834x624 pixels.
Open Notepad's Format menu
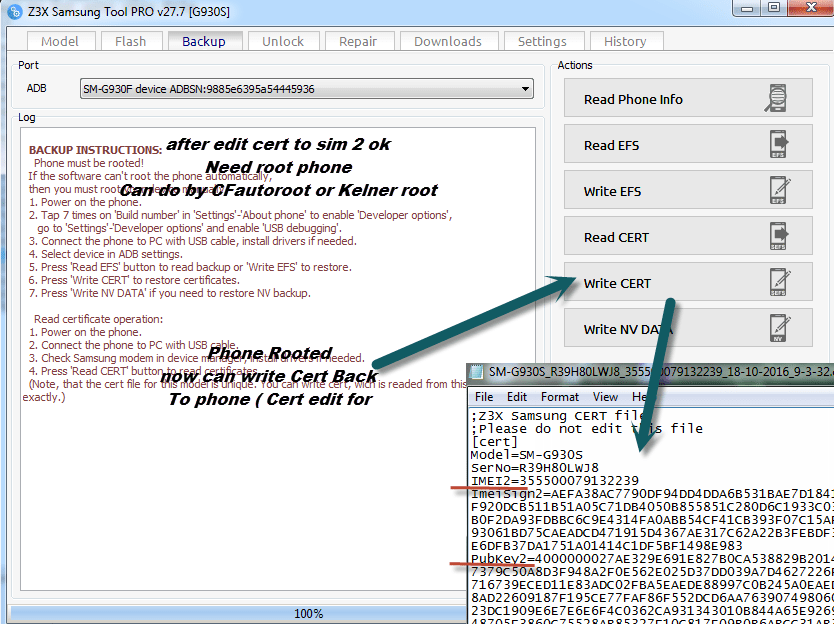pyautogui.click(x=560, y=397)
